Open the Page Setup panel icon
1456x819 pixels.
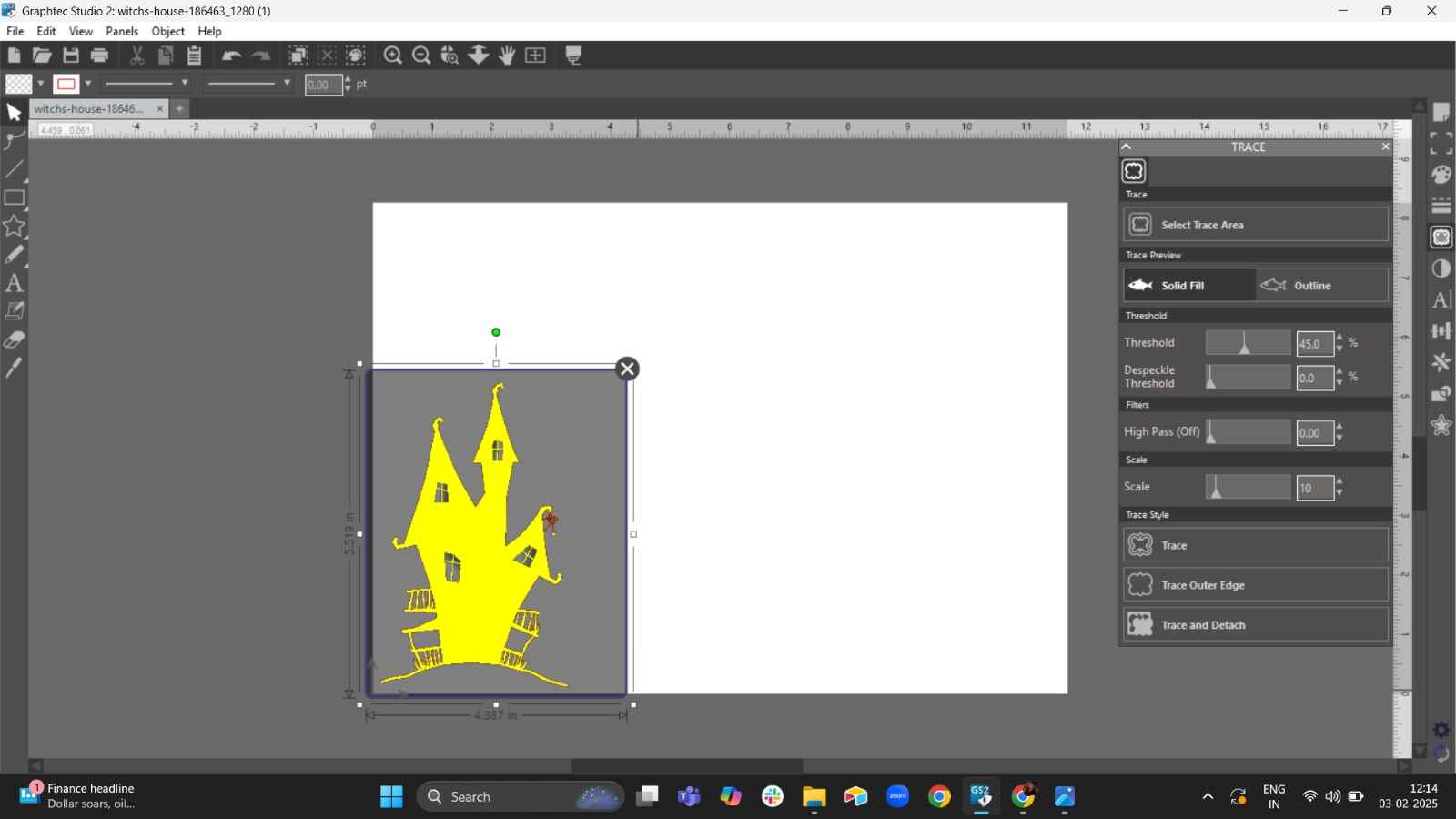click(1441, 112)
